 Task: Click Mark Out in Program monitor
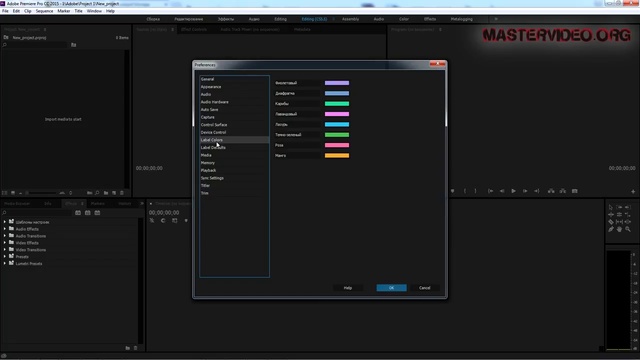tap(475, 191)
